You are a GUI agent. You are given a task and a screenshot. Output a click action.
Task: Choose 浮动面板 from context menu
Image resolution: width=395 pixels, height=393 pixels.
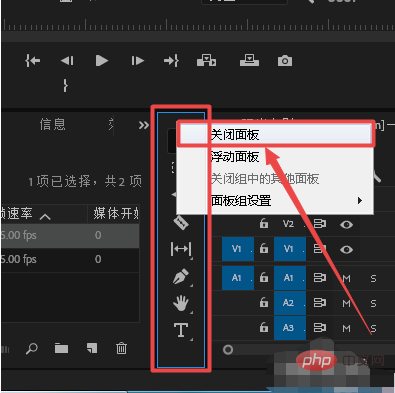[x=275, y=157]
